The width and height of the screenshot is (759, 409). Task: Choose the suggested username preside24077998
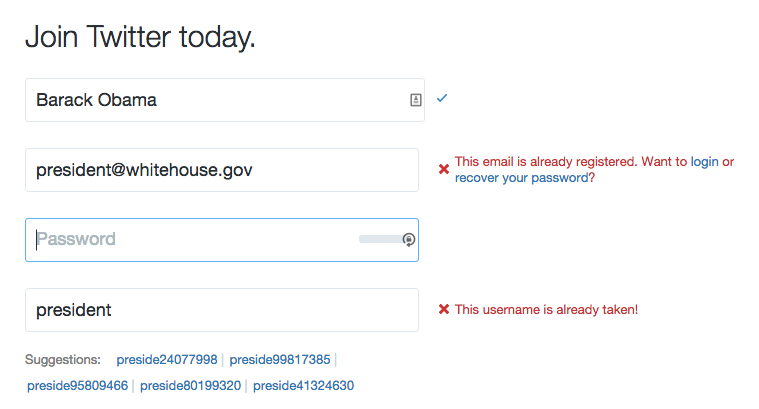click(x=167, y=359)
